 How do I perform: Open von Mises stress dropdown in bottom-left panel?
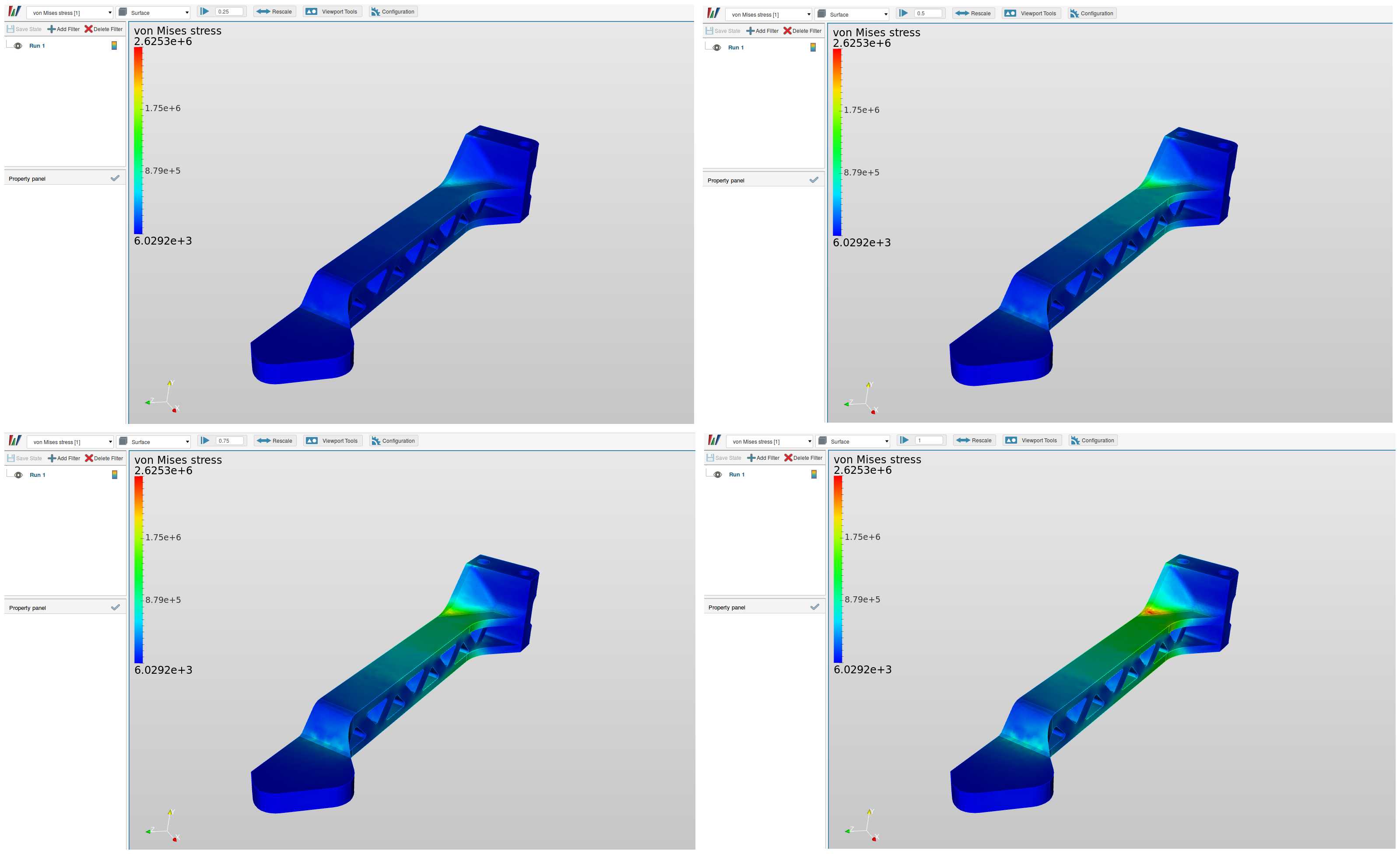71,442
